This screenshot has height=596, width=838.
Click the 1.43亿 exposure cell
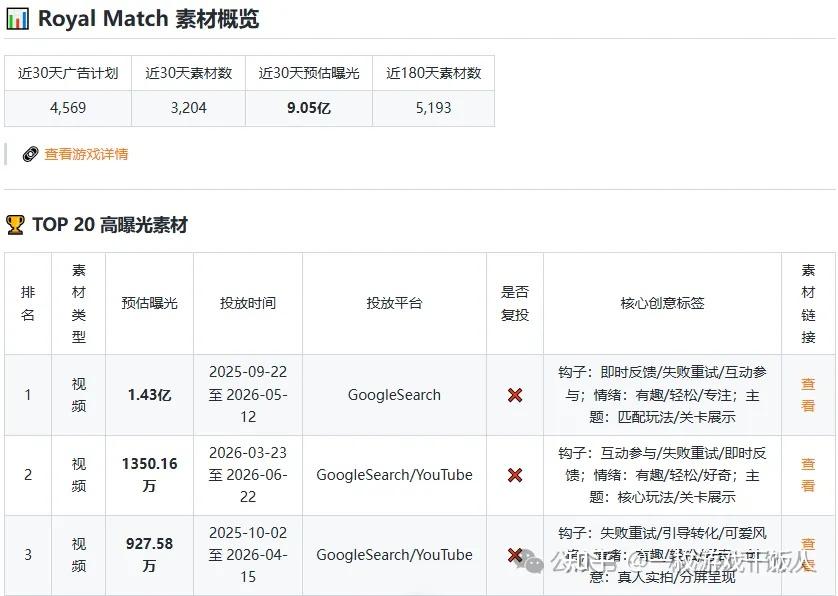tap(149, 395)
